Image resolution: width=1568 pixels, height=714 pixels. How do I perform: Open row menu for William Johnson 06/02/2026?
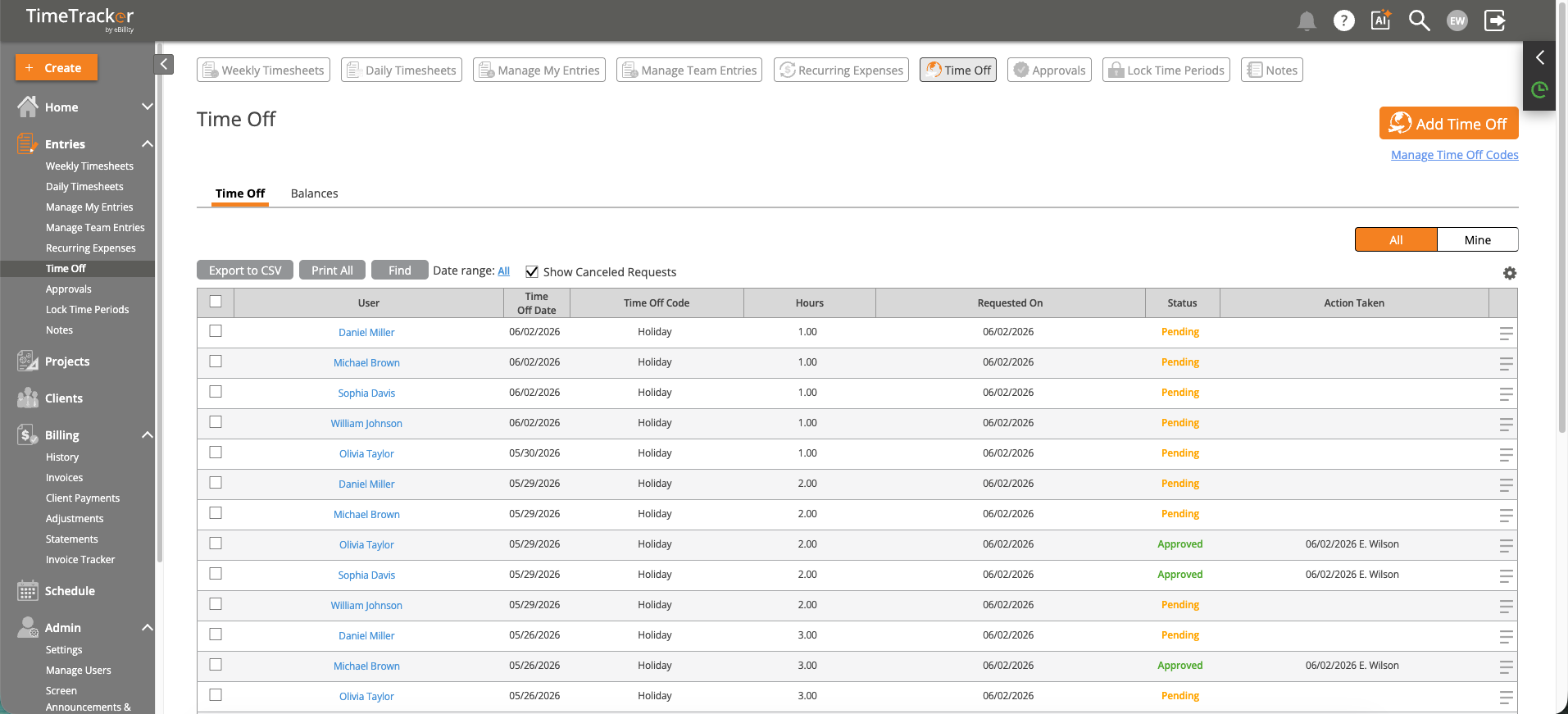[x=1507, y=425]
